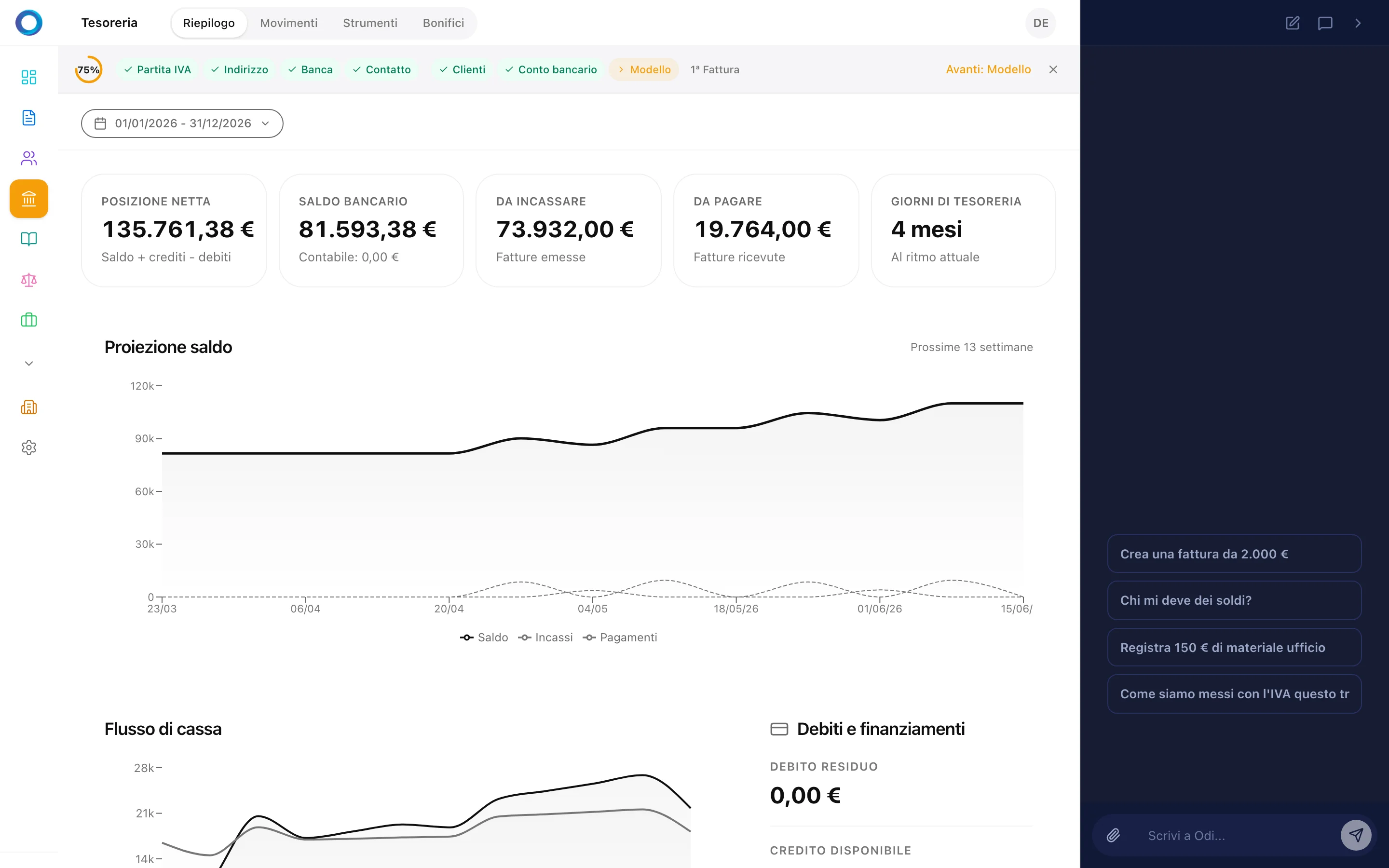Switch to the Movimenti tab
The width and height of the screenshot is (1389, 868).
click(x=288, y=23)
